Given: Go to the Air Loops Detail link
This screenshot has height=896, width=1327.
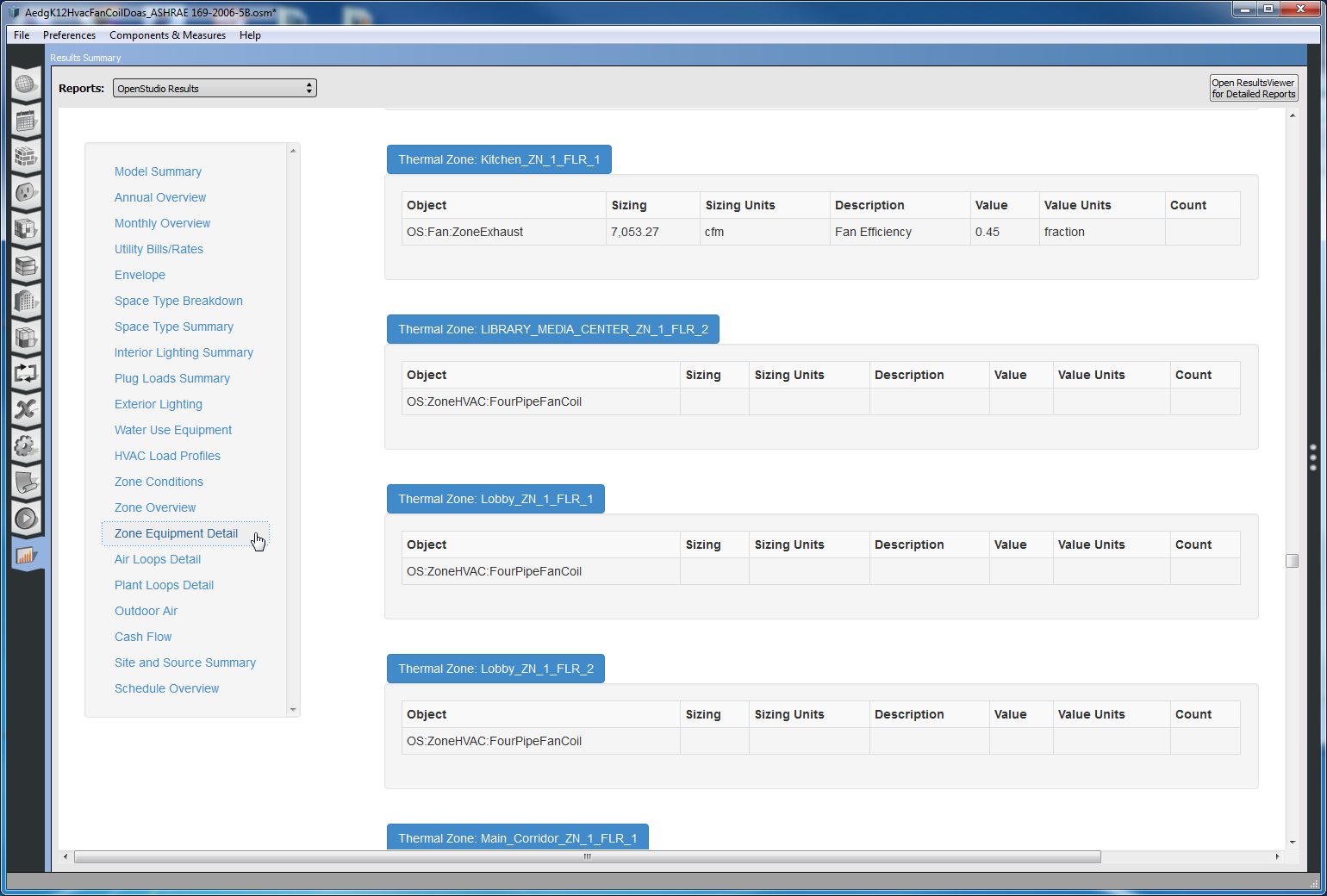Looking at the screenshot, I should click(158, 559).
